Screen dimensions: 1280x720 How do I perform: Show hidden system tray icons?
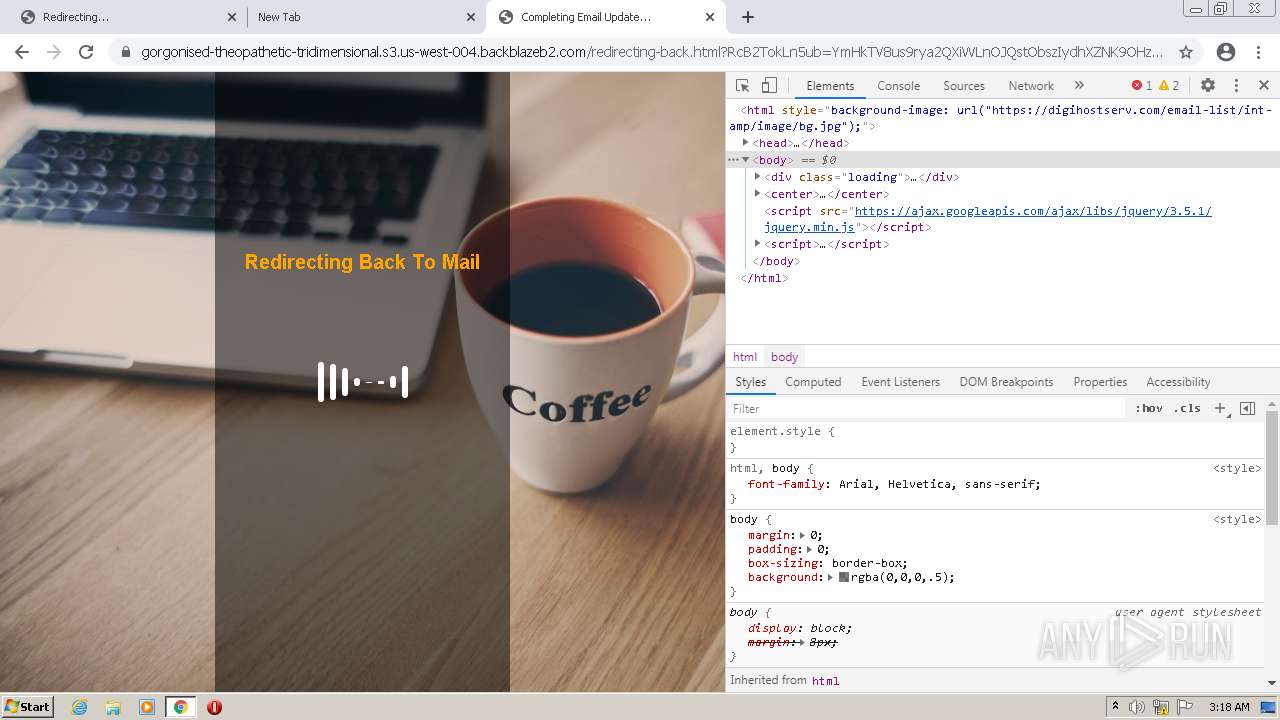point(1115,707)
